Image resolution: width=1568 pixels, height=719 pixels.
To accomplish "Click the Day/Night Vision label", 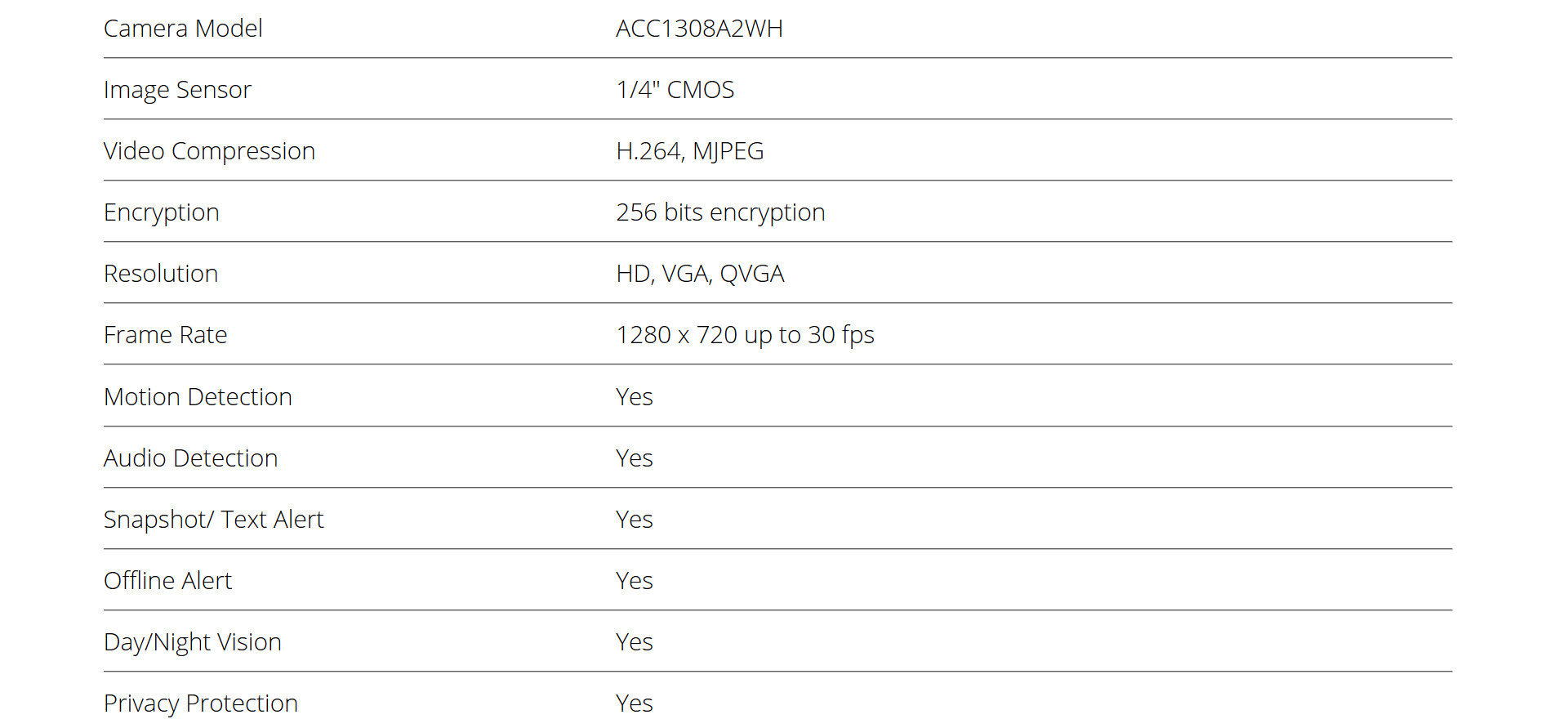I will pos(193,642).
